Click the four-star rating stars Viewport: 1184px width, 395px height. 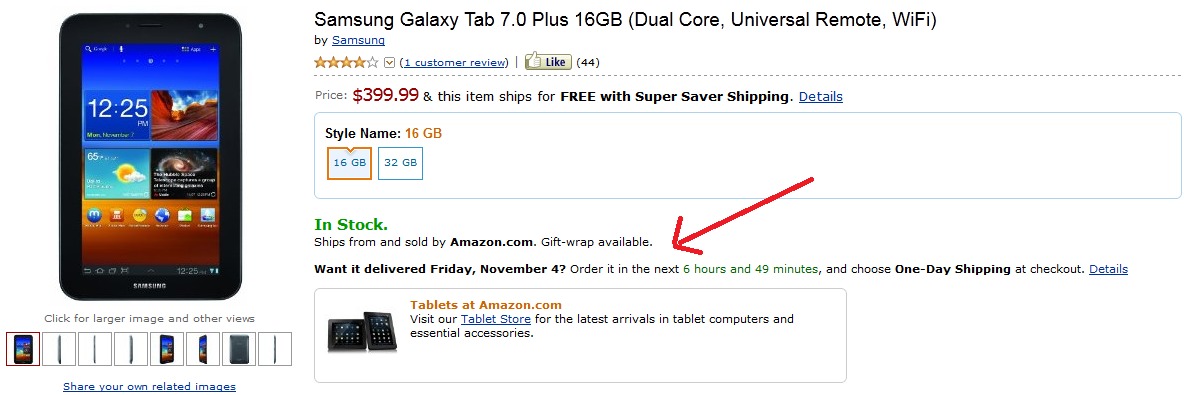pos(347,63)
